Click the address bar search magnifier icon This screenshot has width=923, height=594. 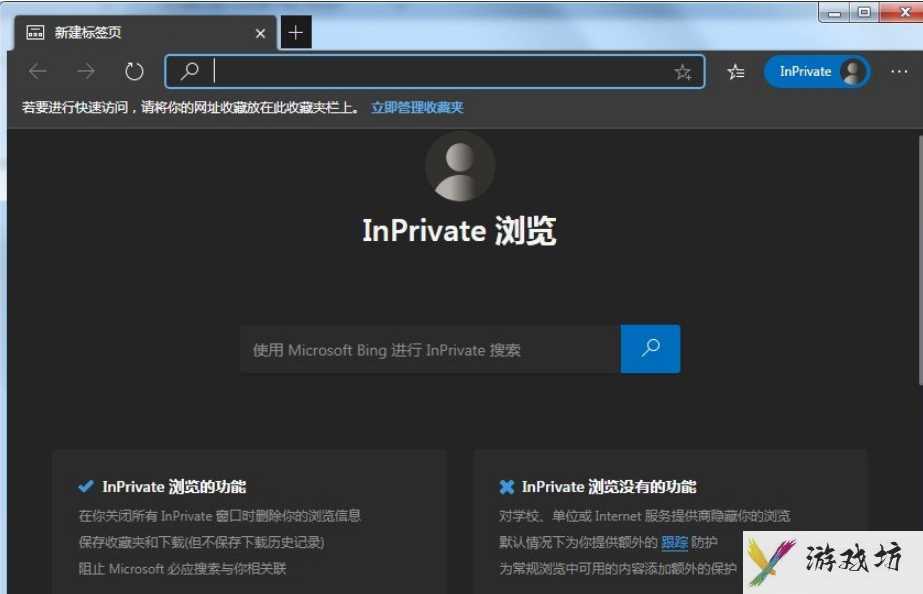click(x=190, y=71)
